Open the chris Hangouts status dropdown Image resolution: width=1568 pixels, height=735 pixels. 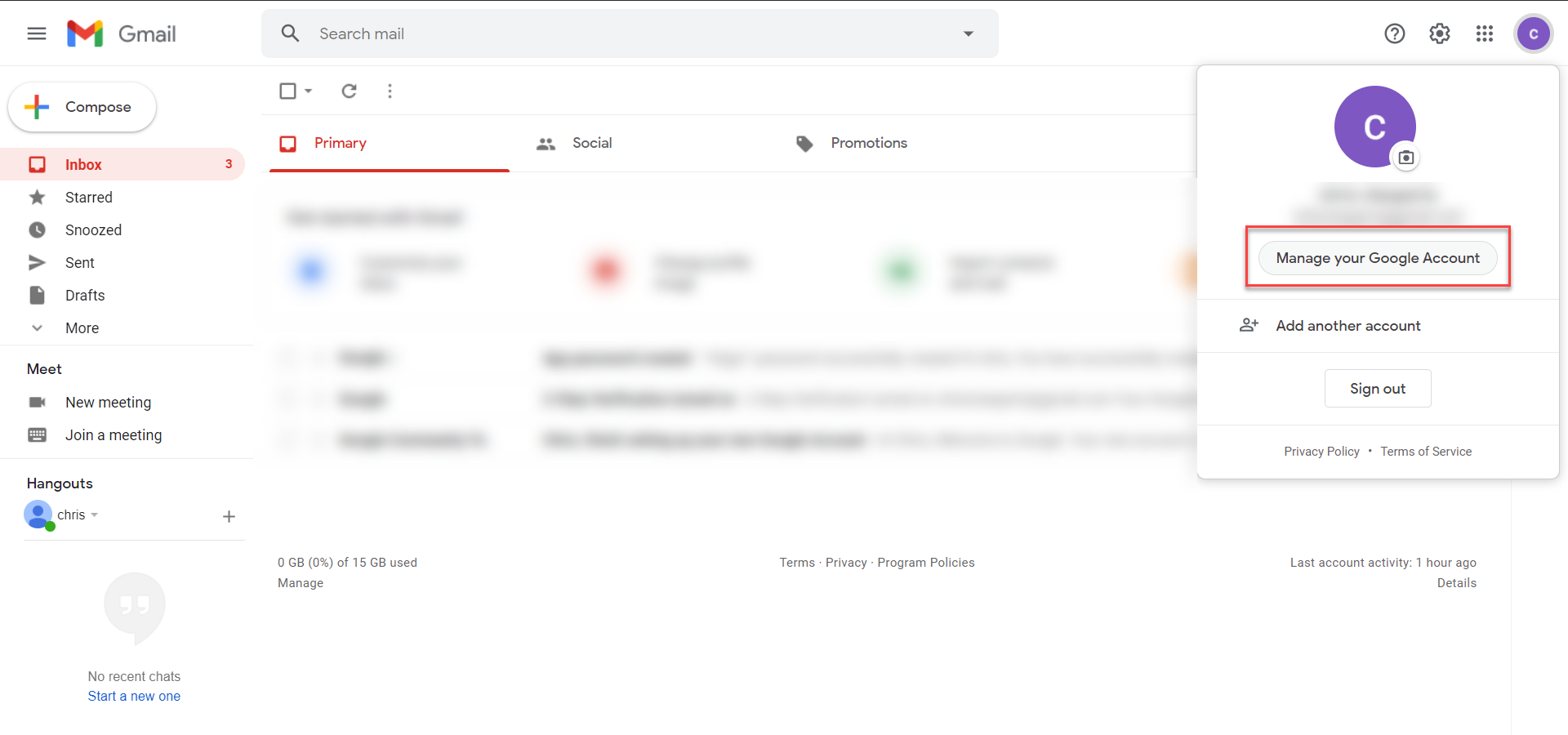[95, 514]
